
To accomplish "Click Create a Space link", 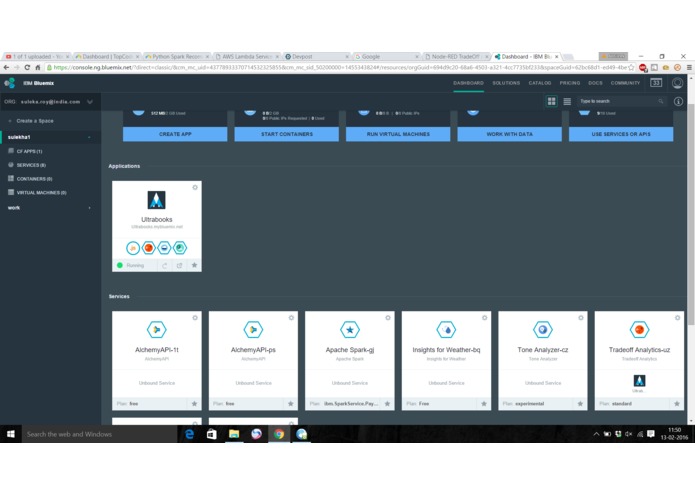I will (x=35, y=121).
